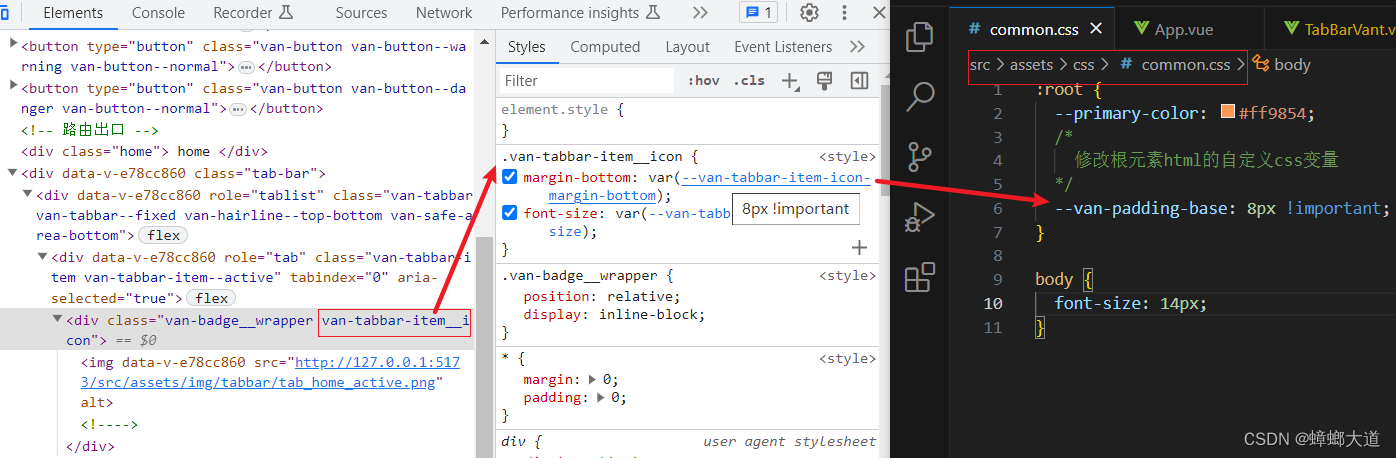Open style source link of .van-tabbar-item__icon
Screen dimensions: 1396x458
coord(847,157)
